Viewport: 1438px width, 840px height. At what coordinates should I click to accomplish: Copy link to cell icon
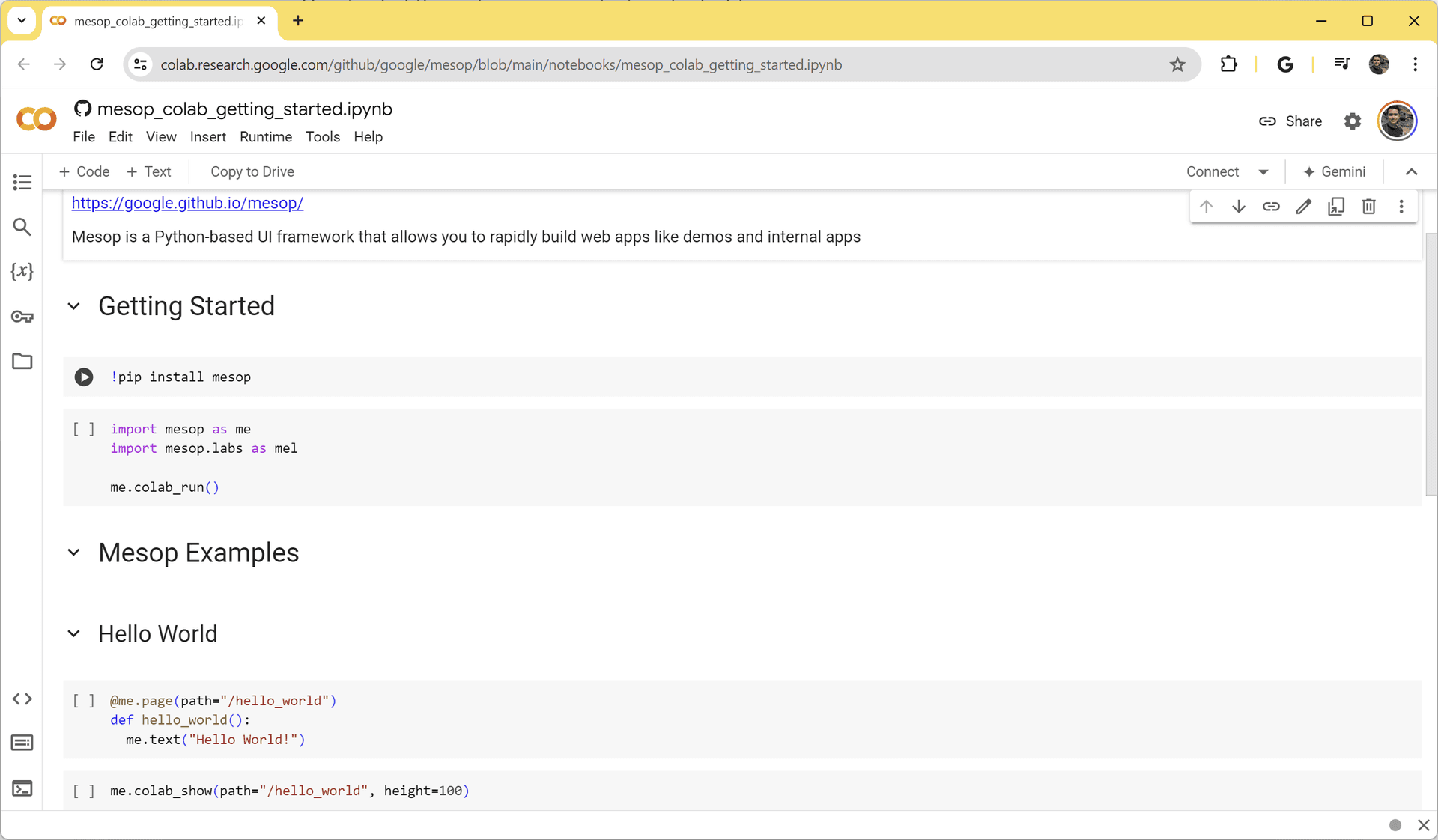[x=1271, y=207]
